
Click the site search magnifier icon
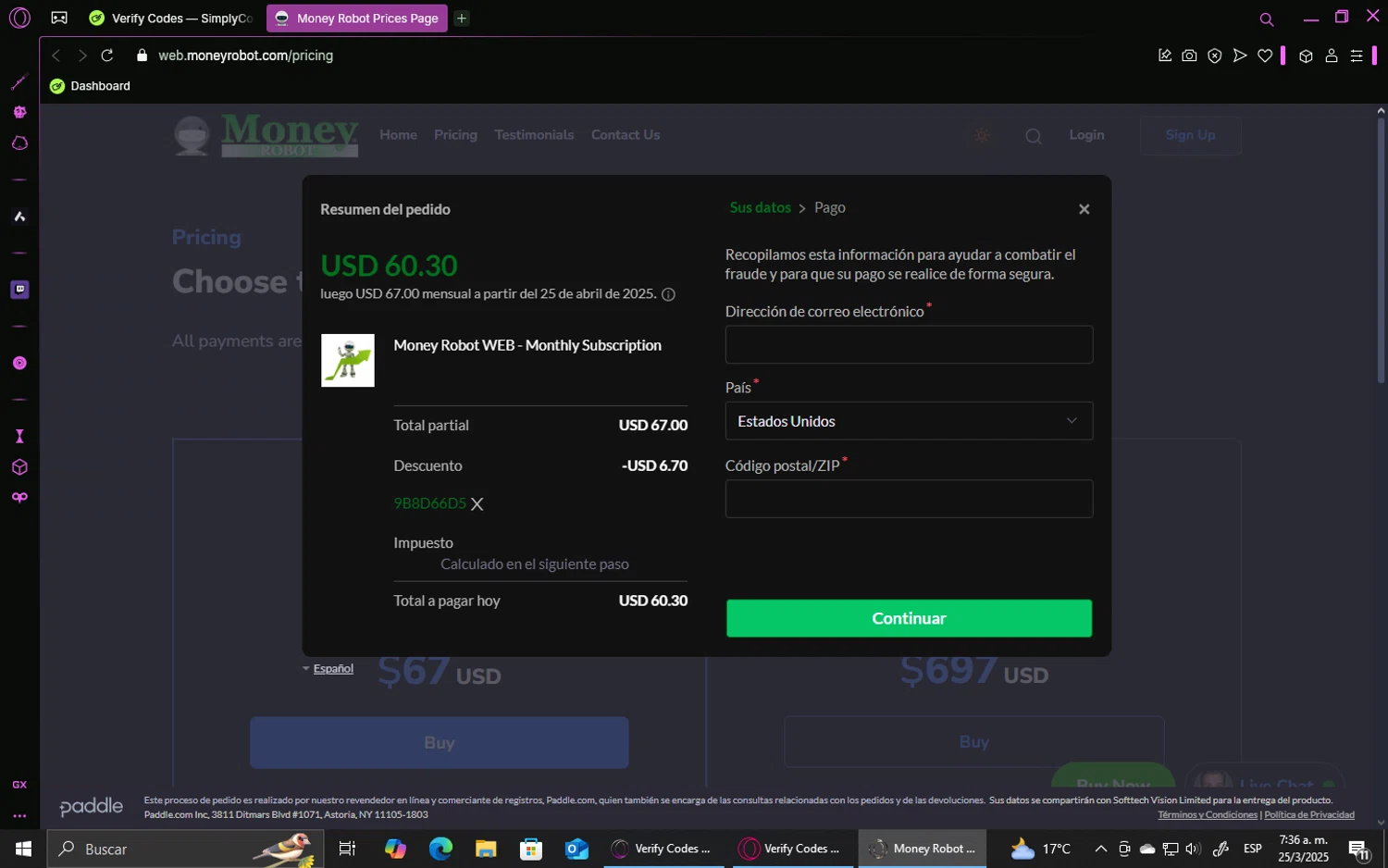(1034, 136)
